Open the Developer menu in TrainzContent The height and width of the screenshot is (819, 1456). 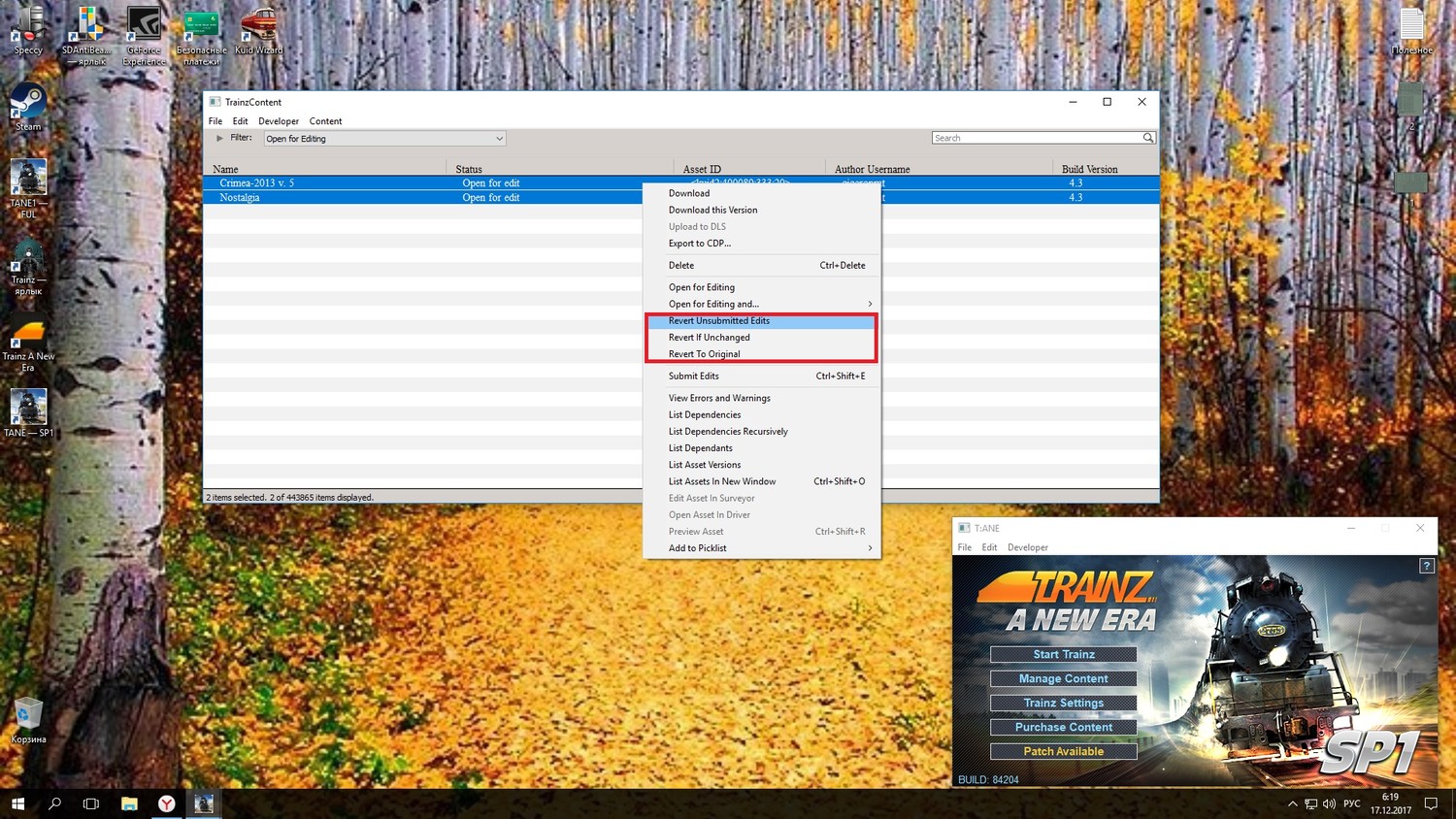tap(279, 121)
